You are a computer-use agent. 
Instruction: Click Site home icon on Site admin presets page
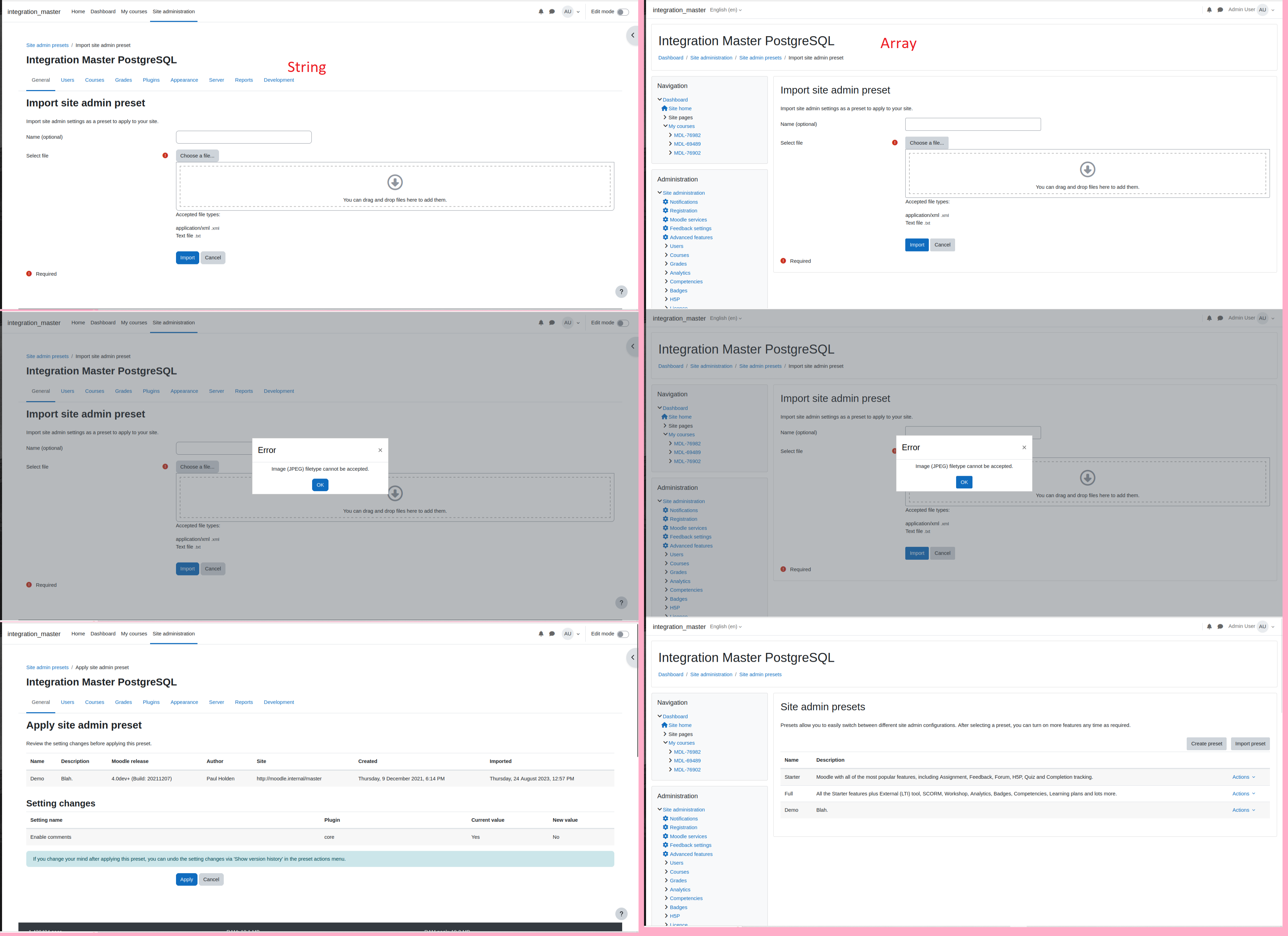click(x=664, y=725)
